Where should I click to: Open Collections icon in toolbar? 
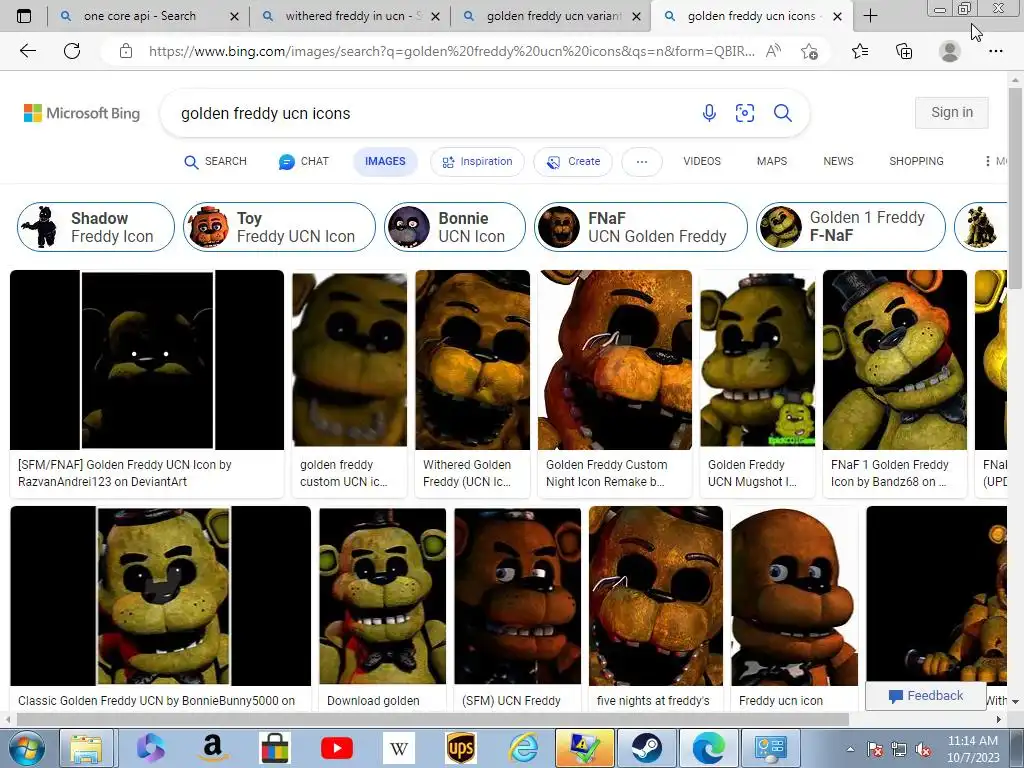(x=904, y=51)
